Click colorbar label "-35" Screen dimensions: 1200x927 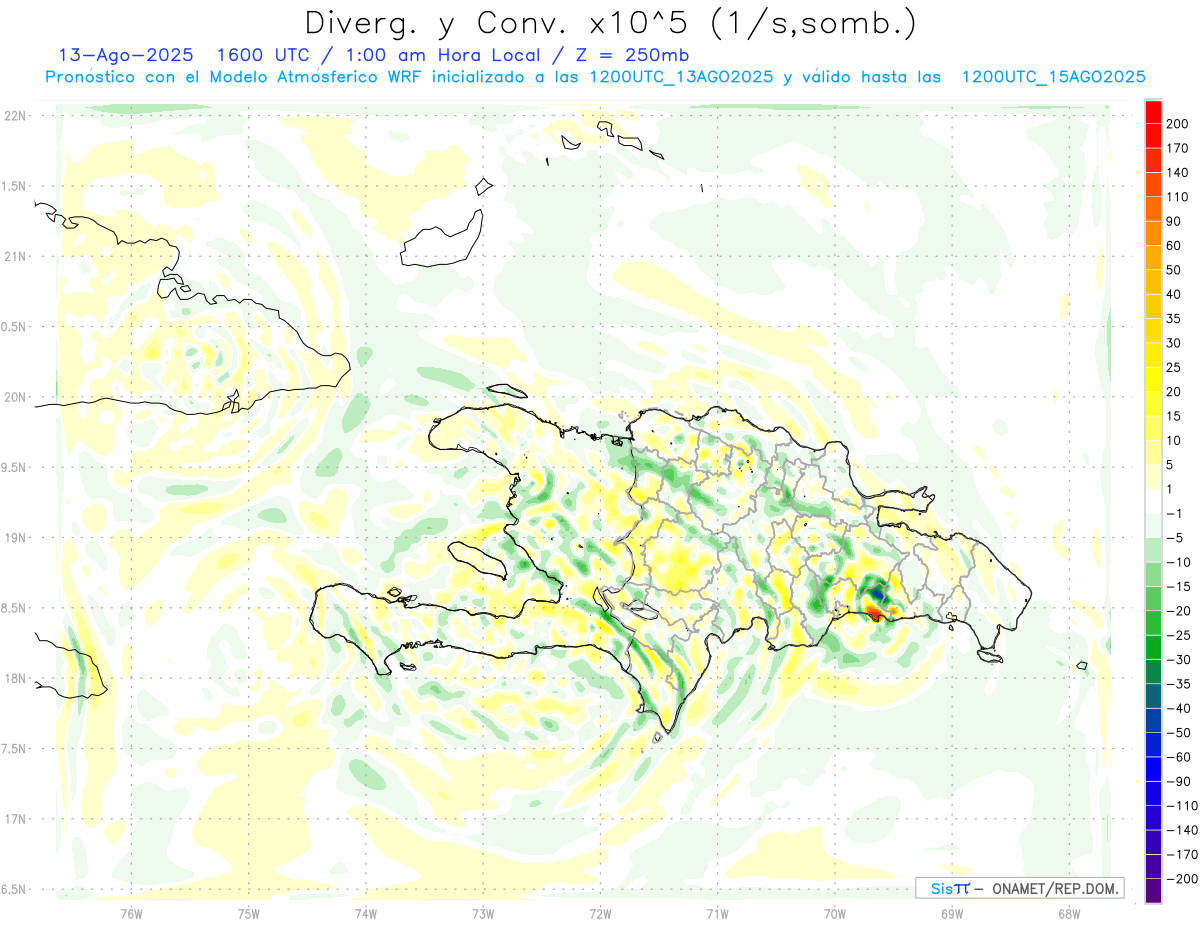pos(1180,684)
